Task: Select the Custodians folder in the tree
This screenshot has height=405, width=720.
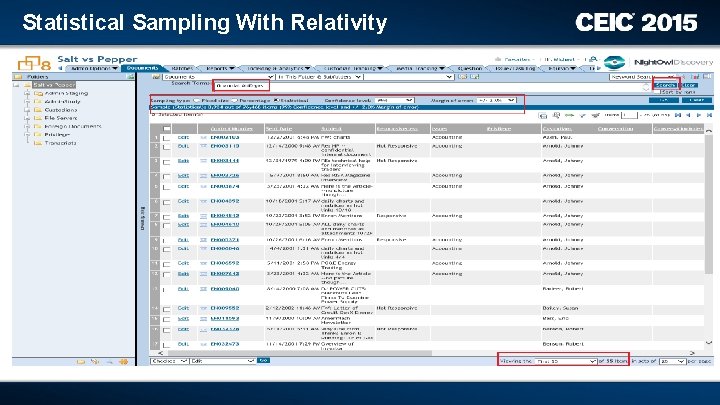Action: coord(61,110)
